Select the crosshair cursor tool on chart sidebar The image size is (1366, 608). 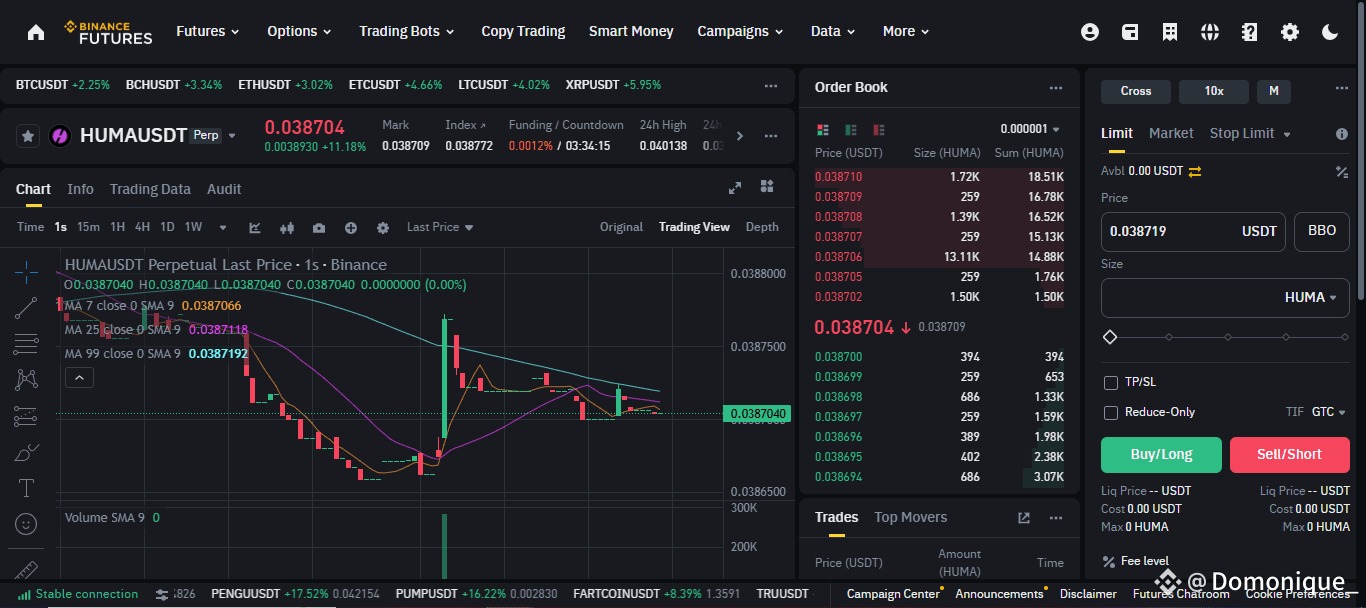[25, 270]
